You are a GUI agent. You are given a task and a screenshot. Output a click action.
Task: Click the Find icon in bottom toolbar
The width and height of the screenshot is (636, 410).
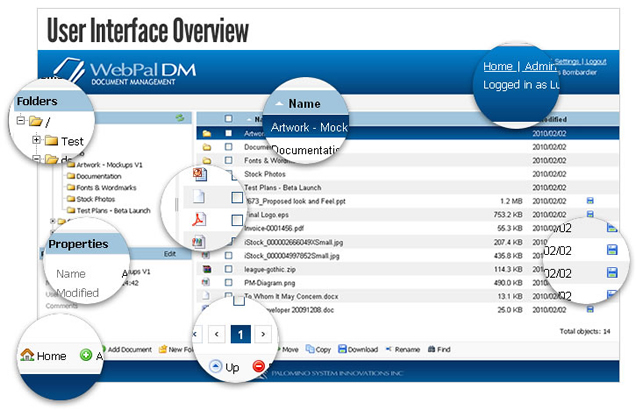pos(430,349)
